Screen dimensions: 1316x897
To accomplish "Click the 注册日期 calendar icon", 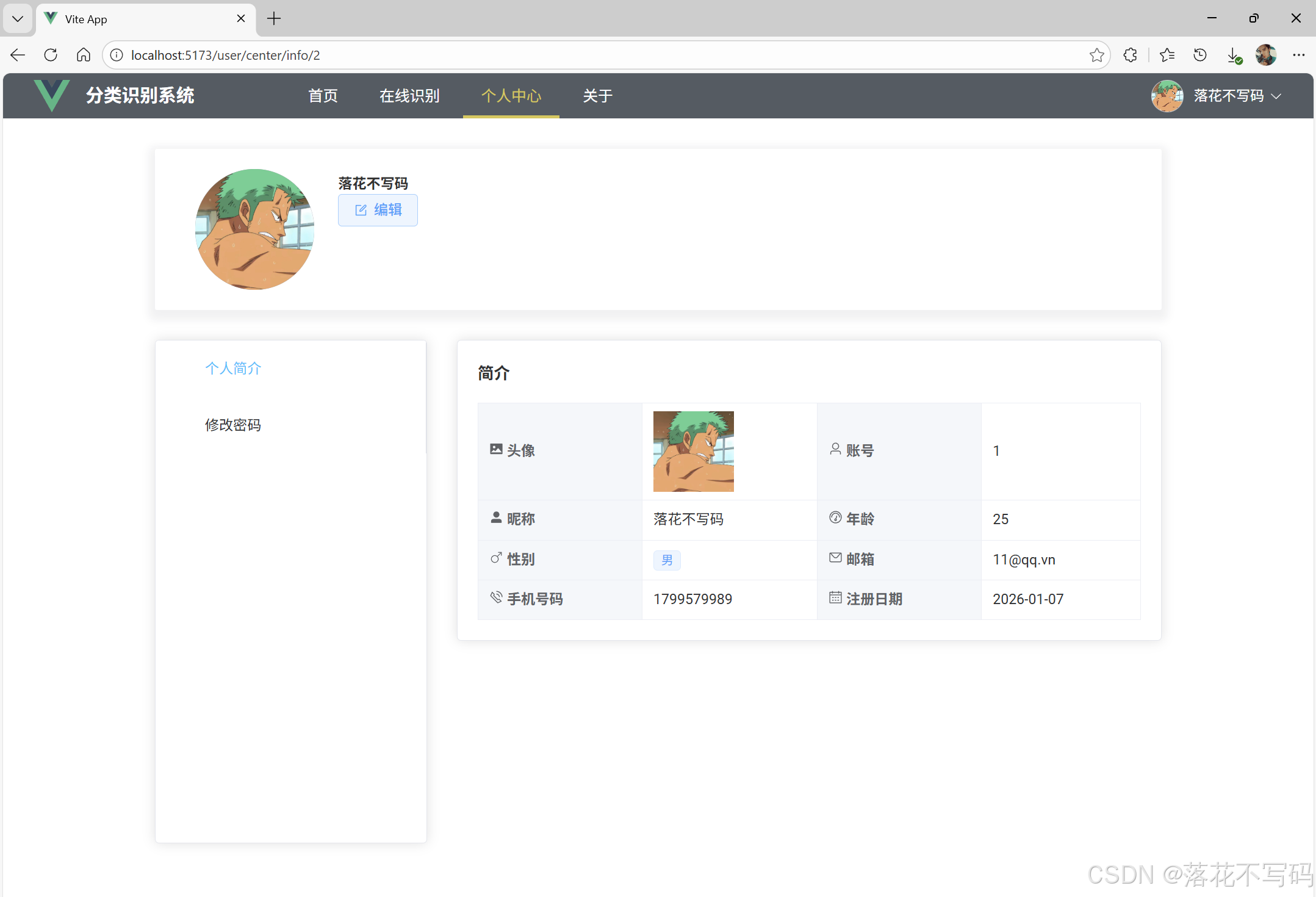I will click(x=835, y=597).
